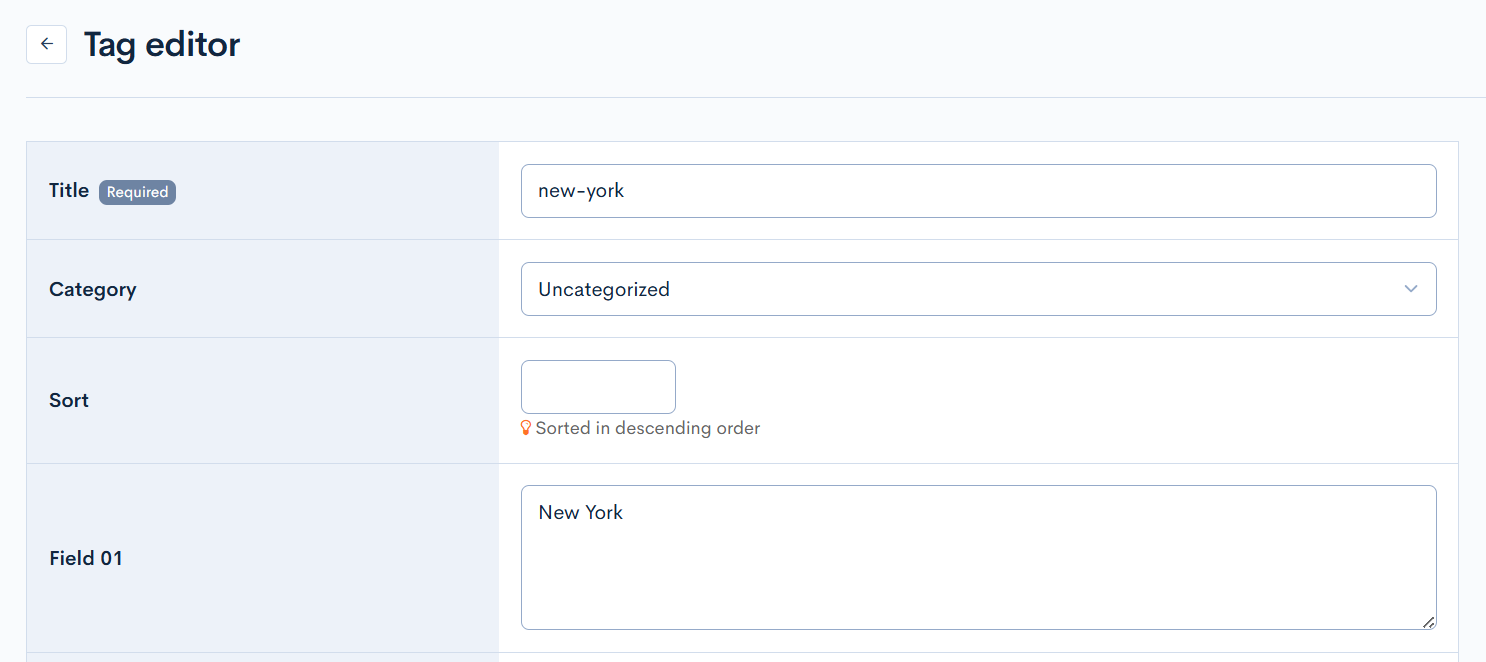Click the Field 01 label
This screenshot has height=662, width=1486.
tap(86, 558)
